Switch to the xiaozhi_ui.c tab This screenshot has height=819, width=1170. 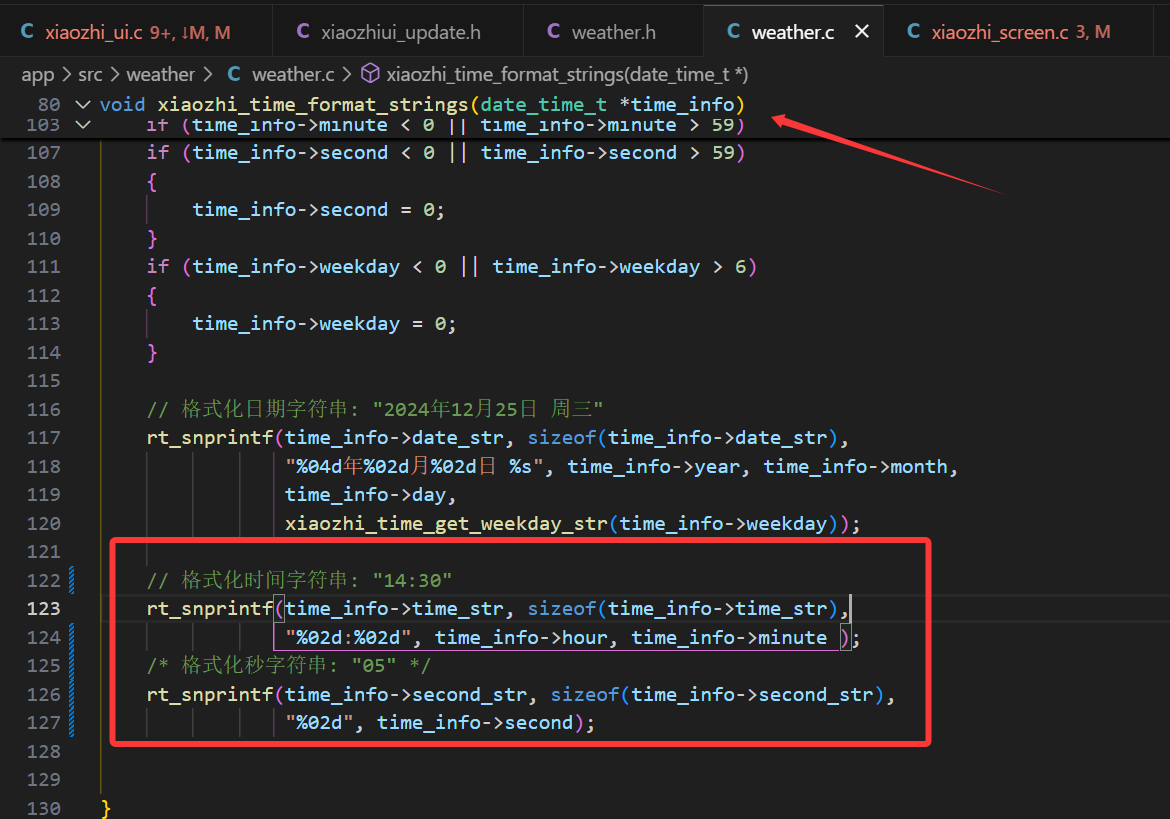pyautogui.click(x=136, y=32)
